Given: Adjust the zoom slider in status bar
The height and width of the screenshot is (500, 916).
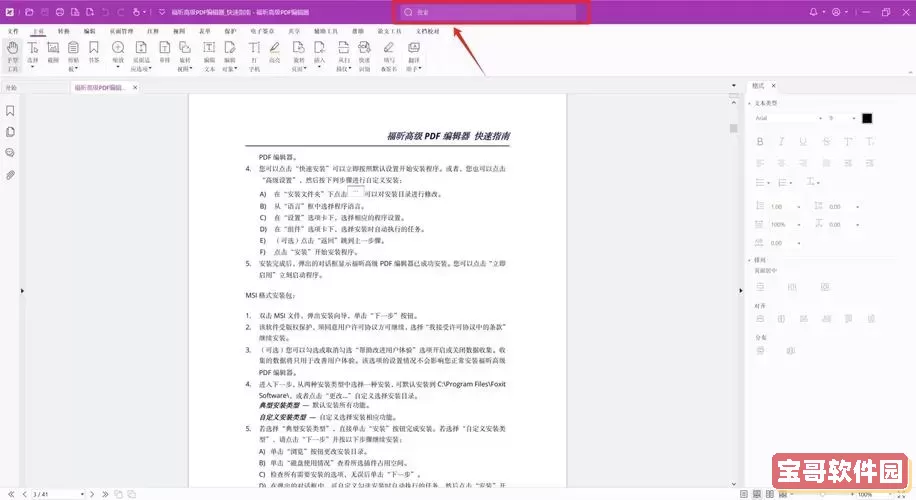Looking at the screenshot, I should (821, 494).
